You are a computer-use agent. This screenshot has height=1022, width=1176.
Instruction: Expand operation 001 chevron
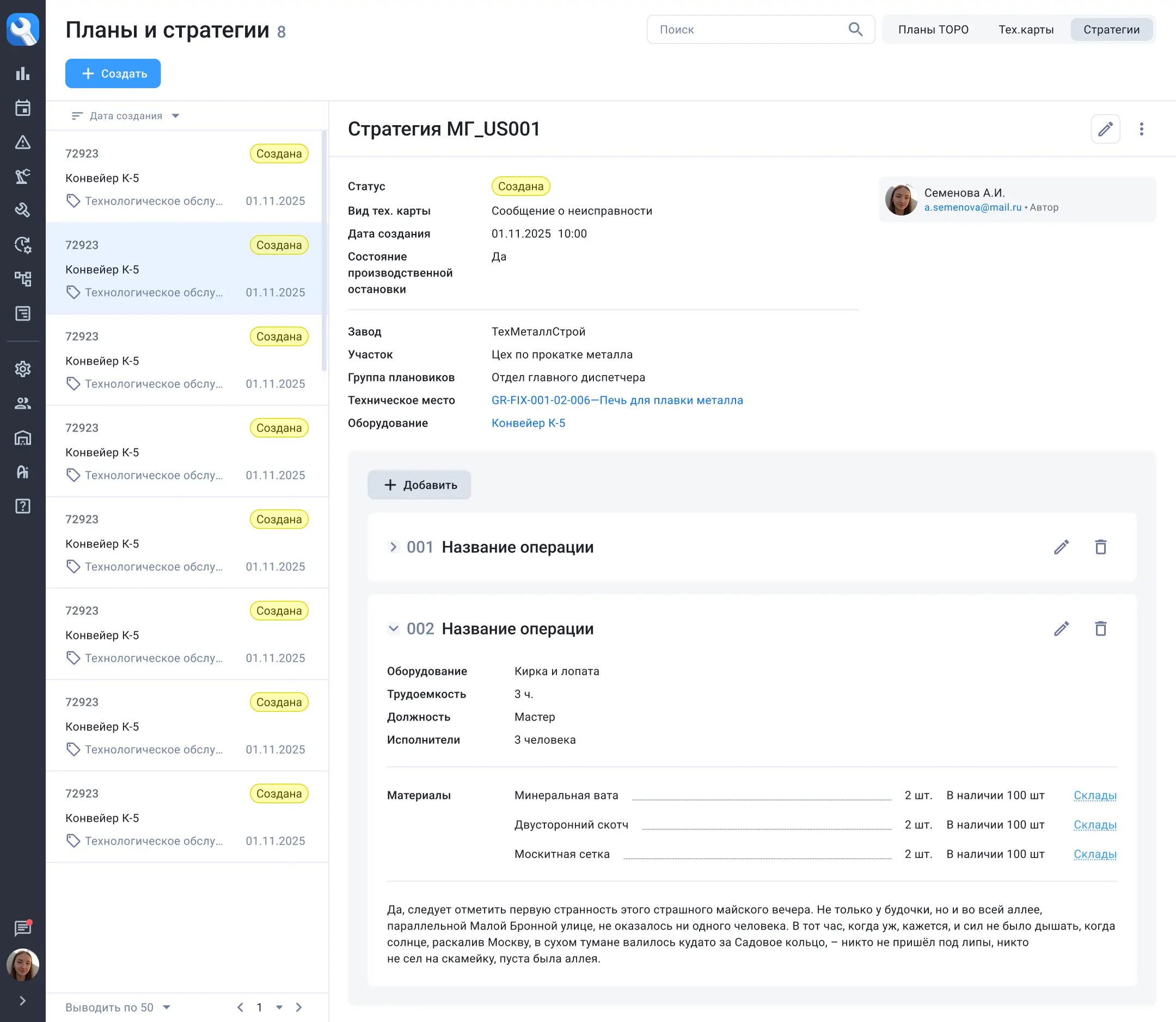point(393,547)
